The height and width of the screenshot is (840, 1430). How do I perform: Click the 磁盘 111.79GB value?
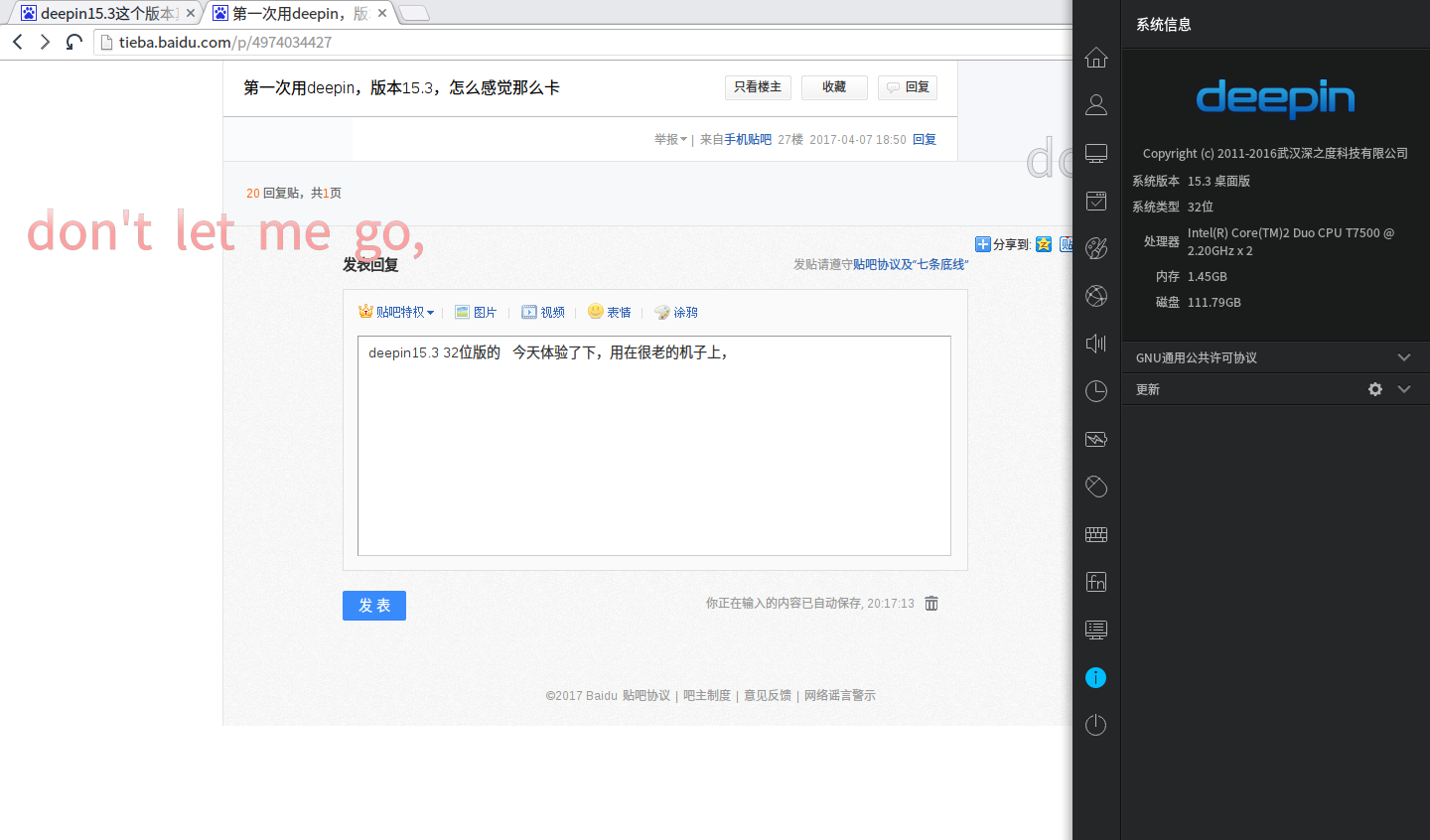[x=1215, y=302]
